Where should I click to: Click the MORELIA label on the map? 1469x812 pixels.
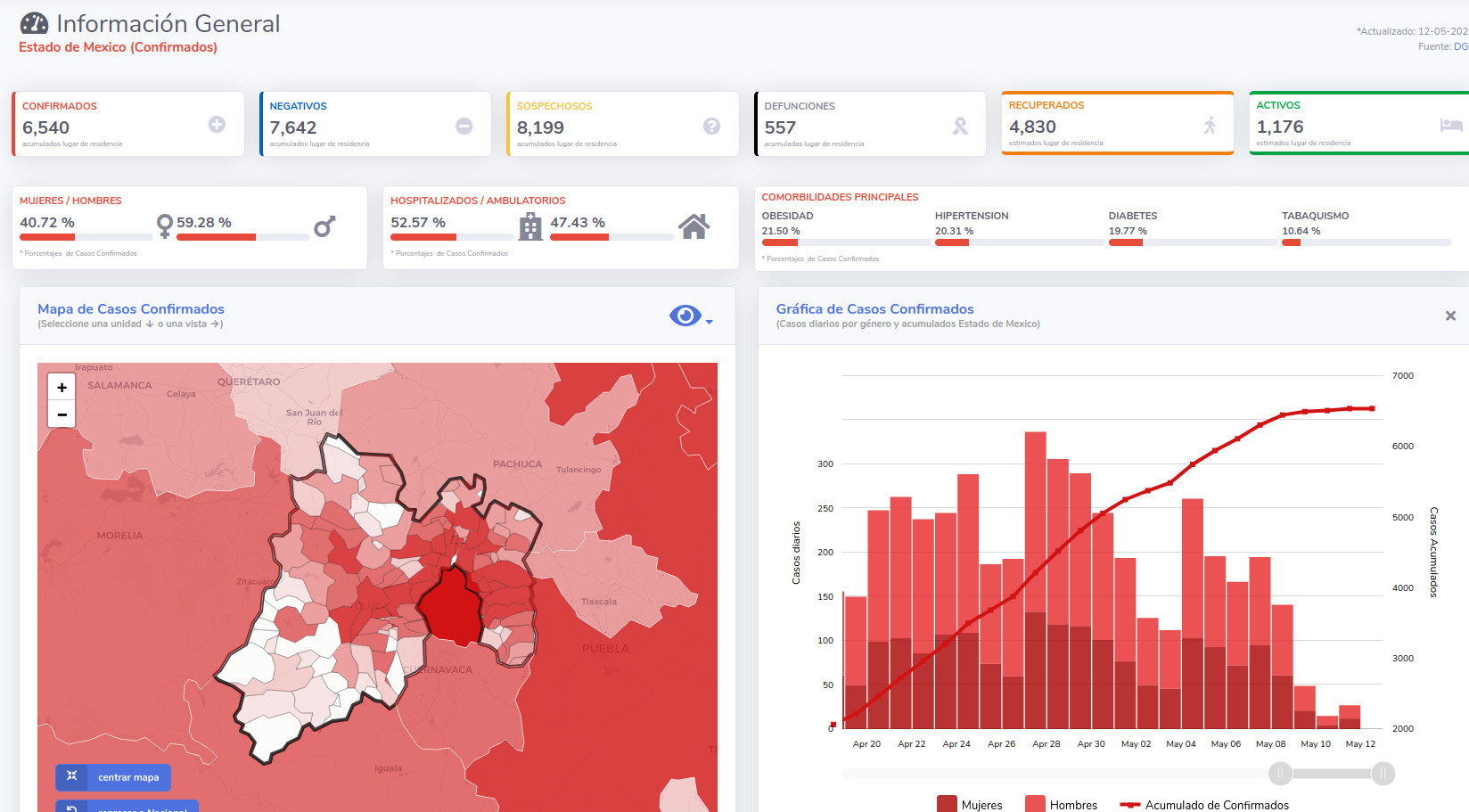pos(119,536)
